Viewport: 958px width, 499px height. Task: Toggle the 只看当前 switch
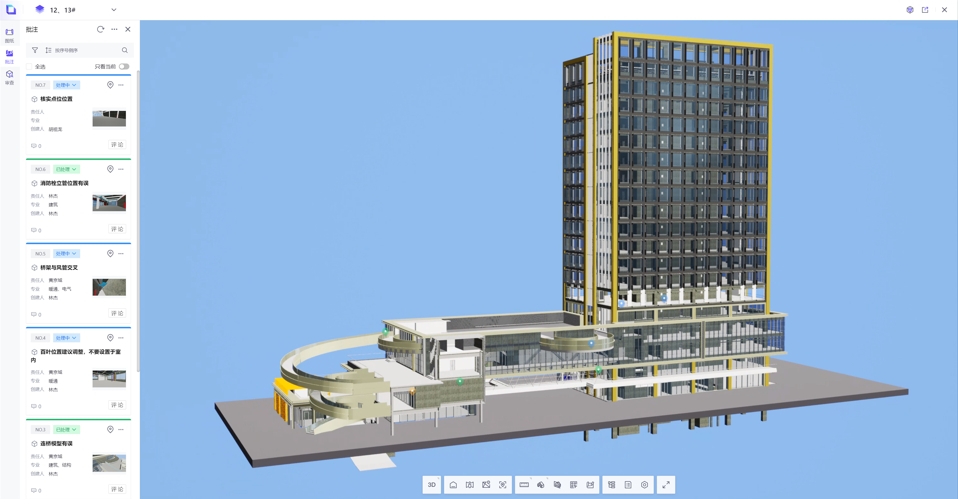(124, 67)
